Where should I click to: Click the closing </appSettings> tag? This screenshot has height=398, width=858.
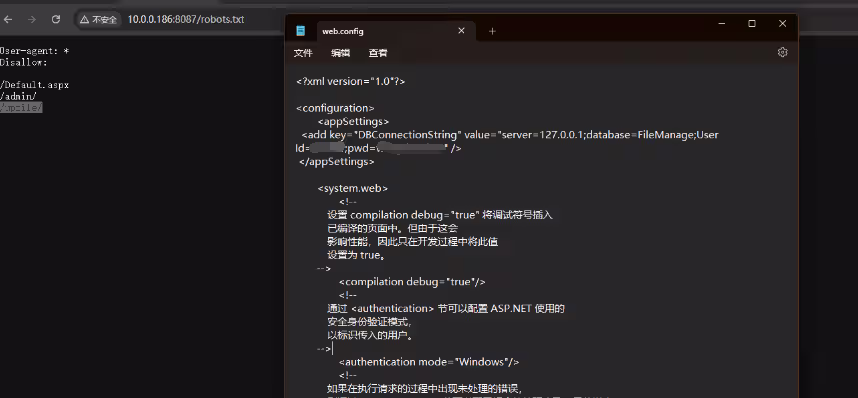click(x=337, y=161)
